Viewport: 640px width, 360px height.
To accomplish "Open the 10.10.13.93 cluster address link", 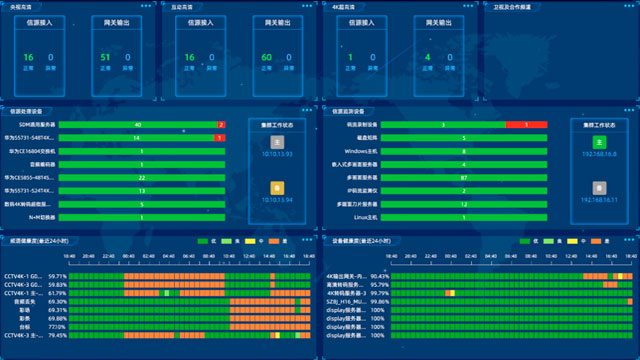I will (x=277, y=154).
